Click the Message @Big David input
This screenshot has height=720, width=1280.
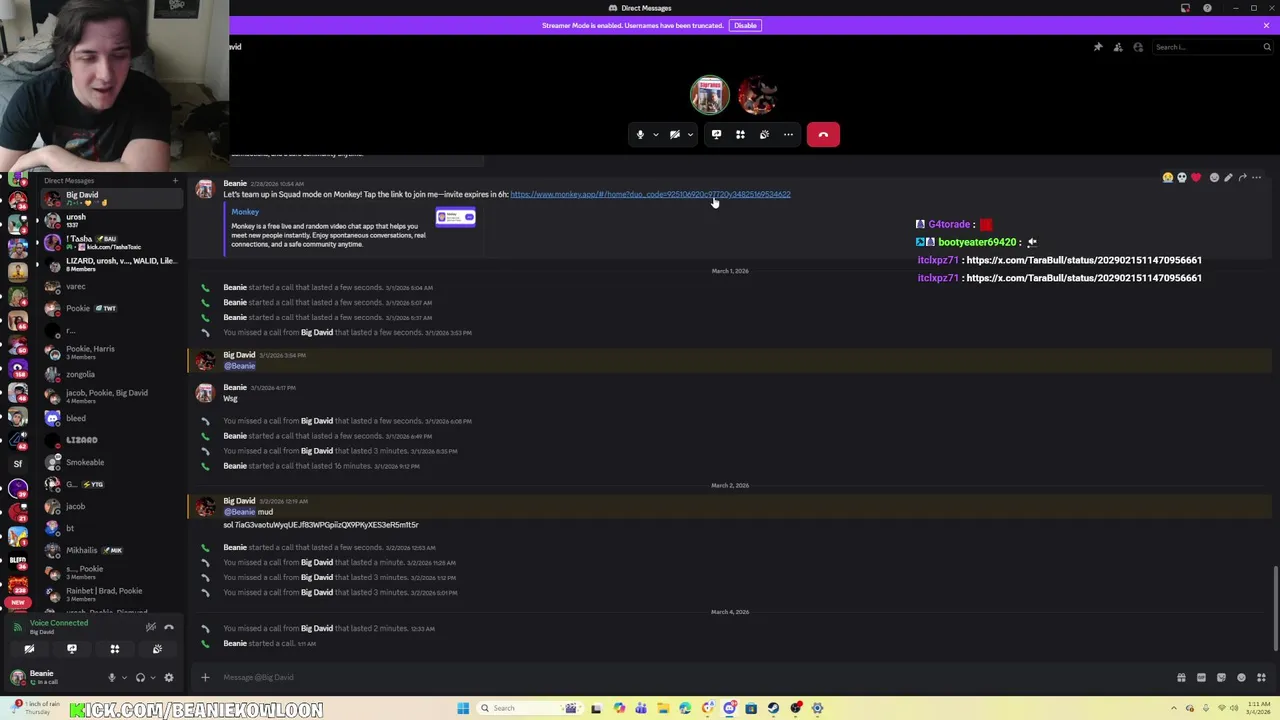(690, 678)
